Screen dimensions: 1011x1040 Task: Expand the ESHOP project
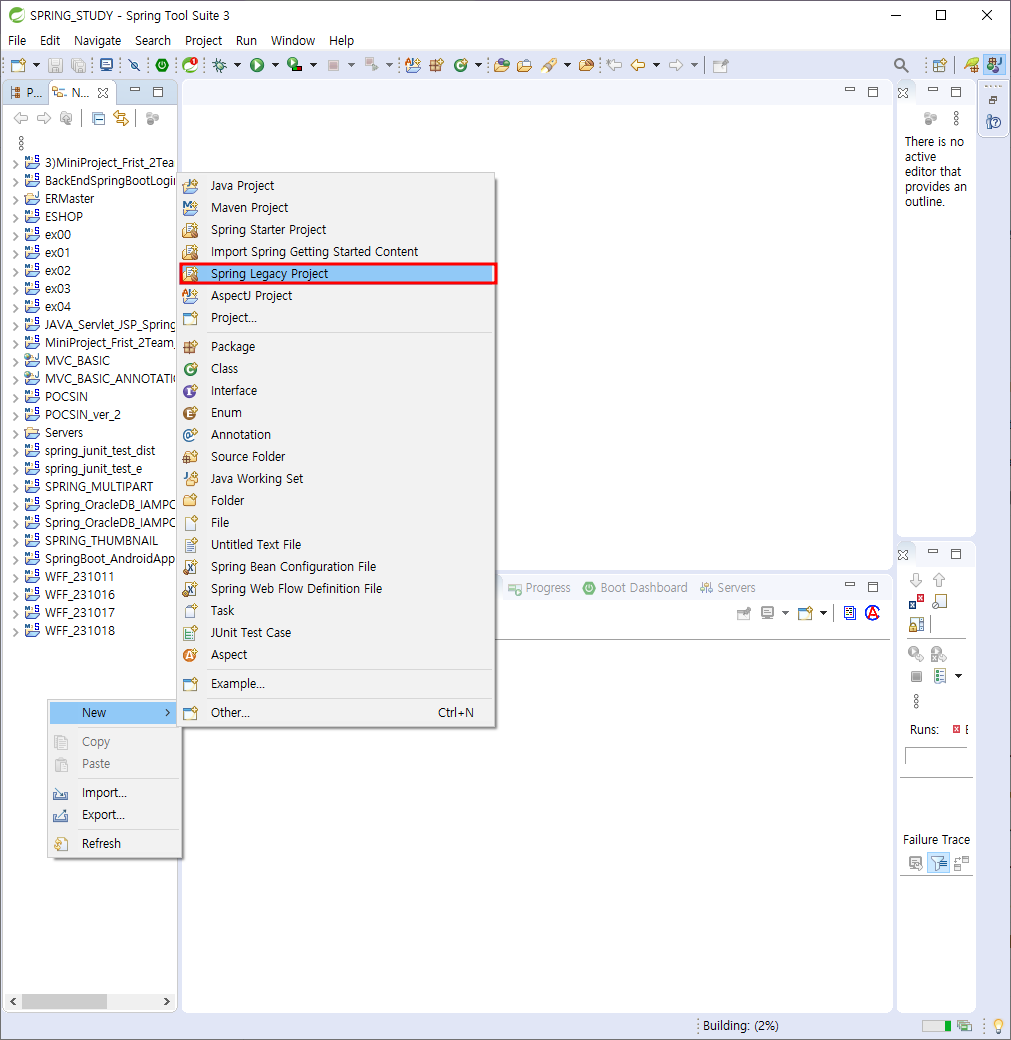coord(16,218)
